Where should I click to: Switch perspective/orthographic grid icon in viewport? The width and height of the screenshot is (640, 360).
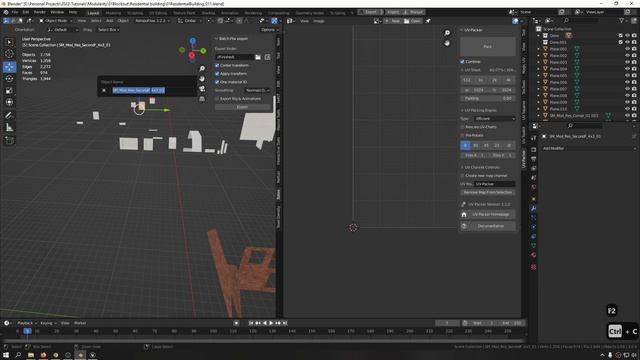click(202, 99)
